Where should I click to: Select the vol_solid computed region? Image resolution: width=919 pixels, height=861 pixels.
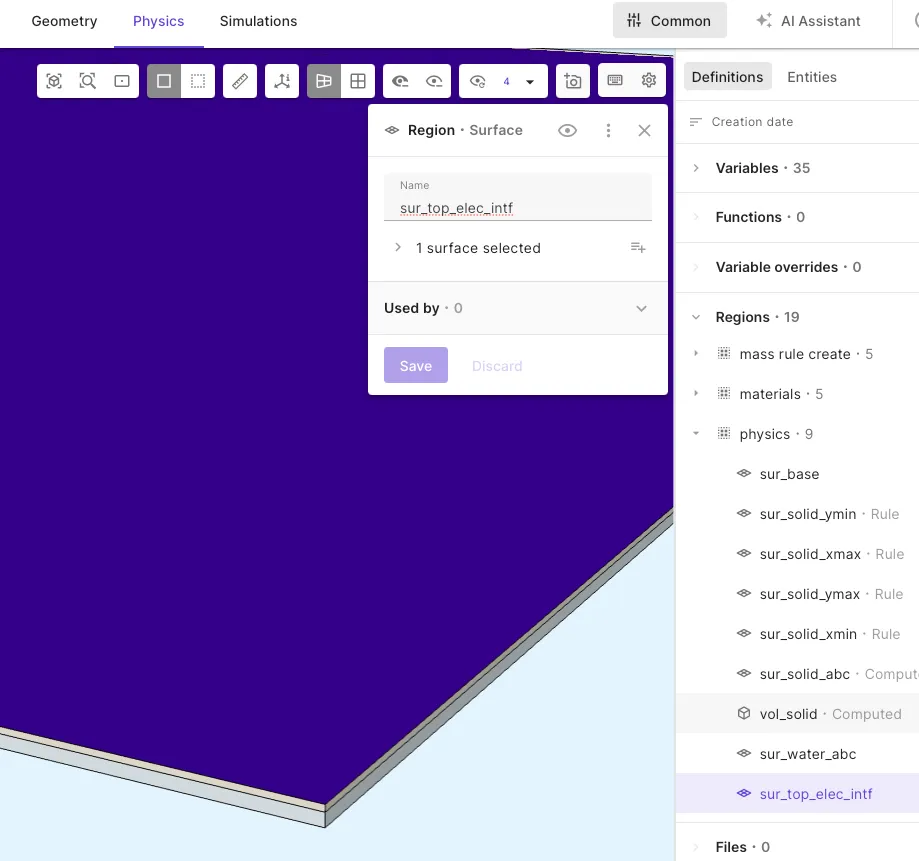[797, 714]
